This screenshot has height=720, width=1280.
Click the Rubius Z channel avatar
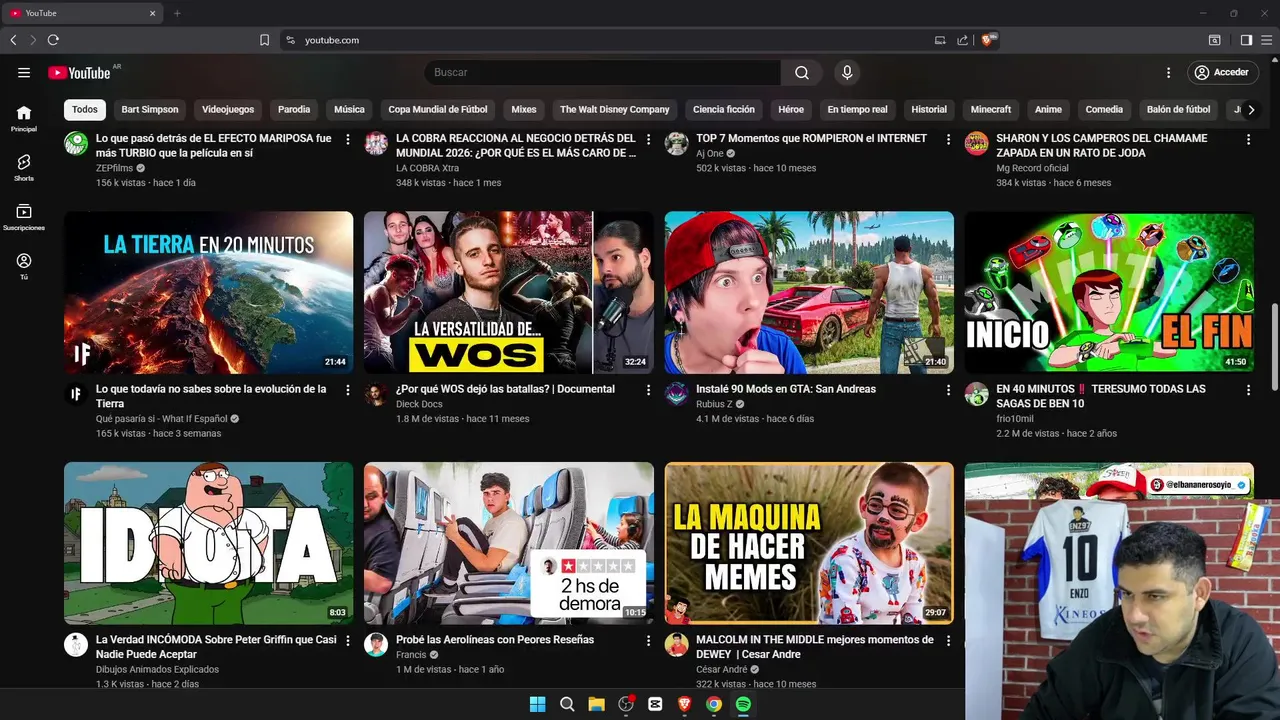(677, 393)
